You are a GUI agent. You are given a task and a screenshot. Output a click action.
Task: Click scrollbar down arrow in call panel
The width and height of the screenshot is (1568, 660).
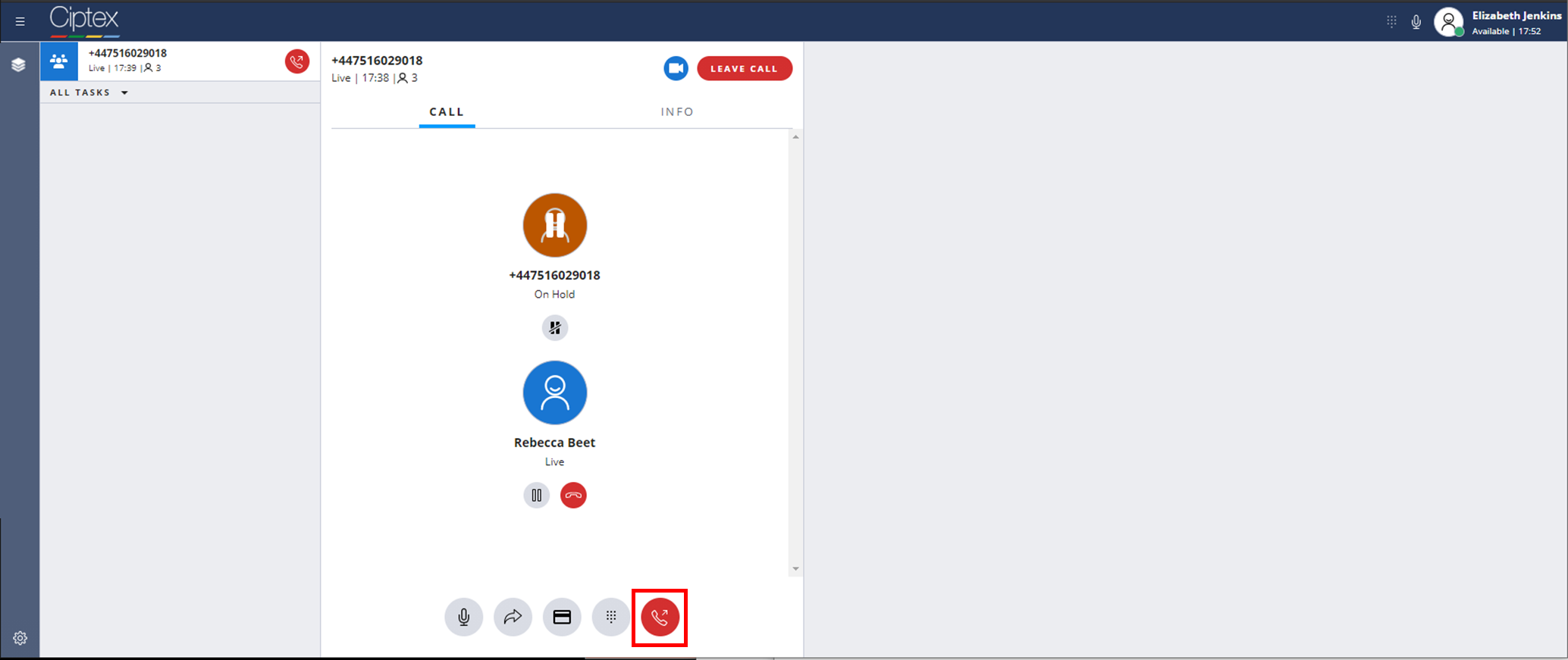click(795, 569)
